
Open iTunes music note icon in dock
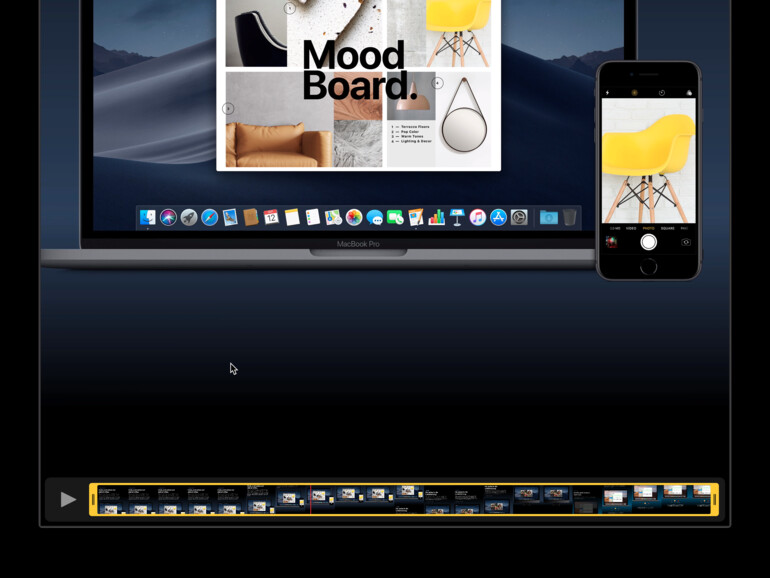[x=477, y=217]
